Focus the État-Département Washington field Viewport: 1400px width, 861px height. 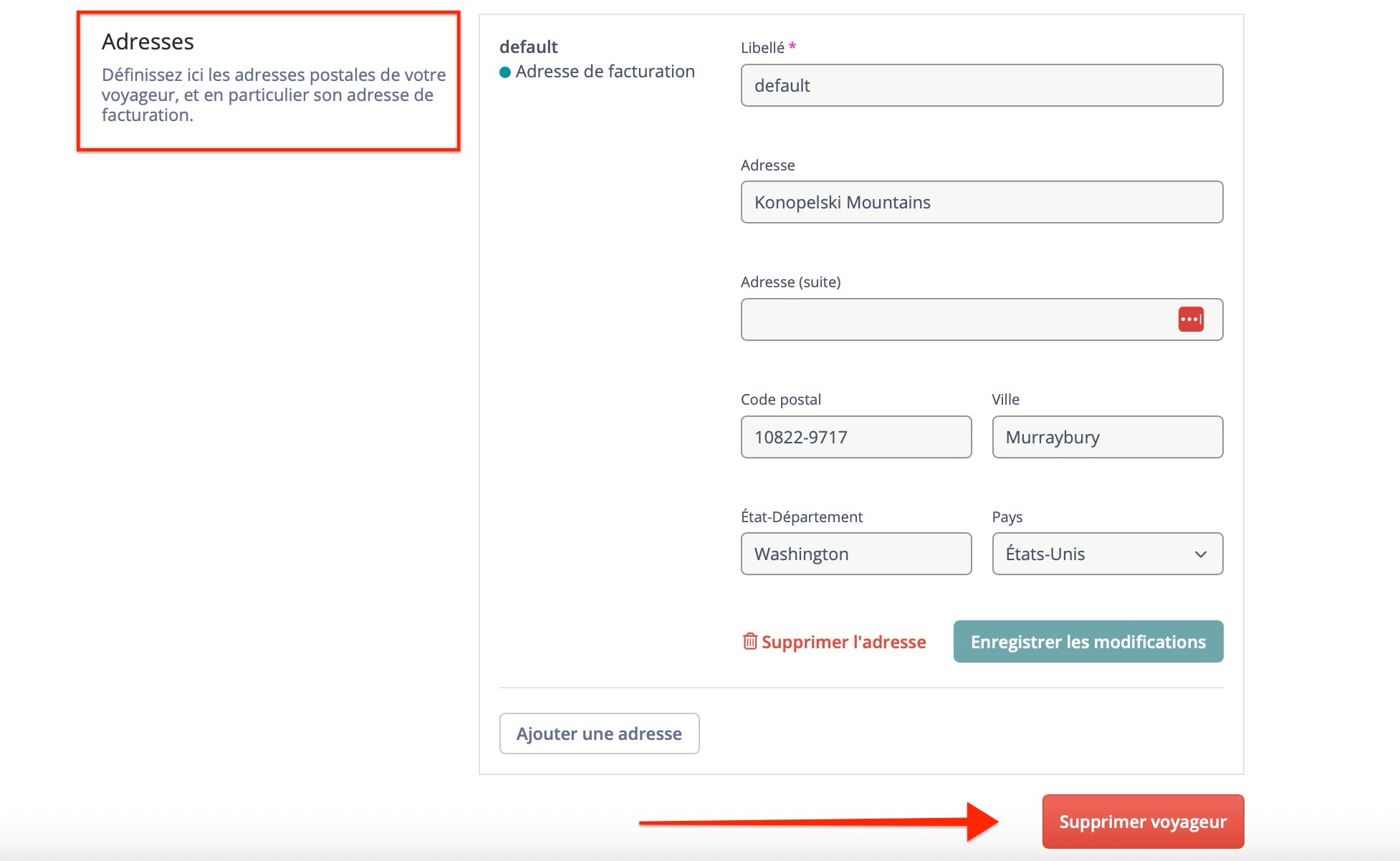pos(855,554)
